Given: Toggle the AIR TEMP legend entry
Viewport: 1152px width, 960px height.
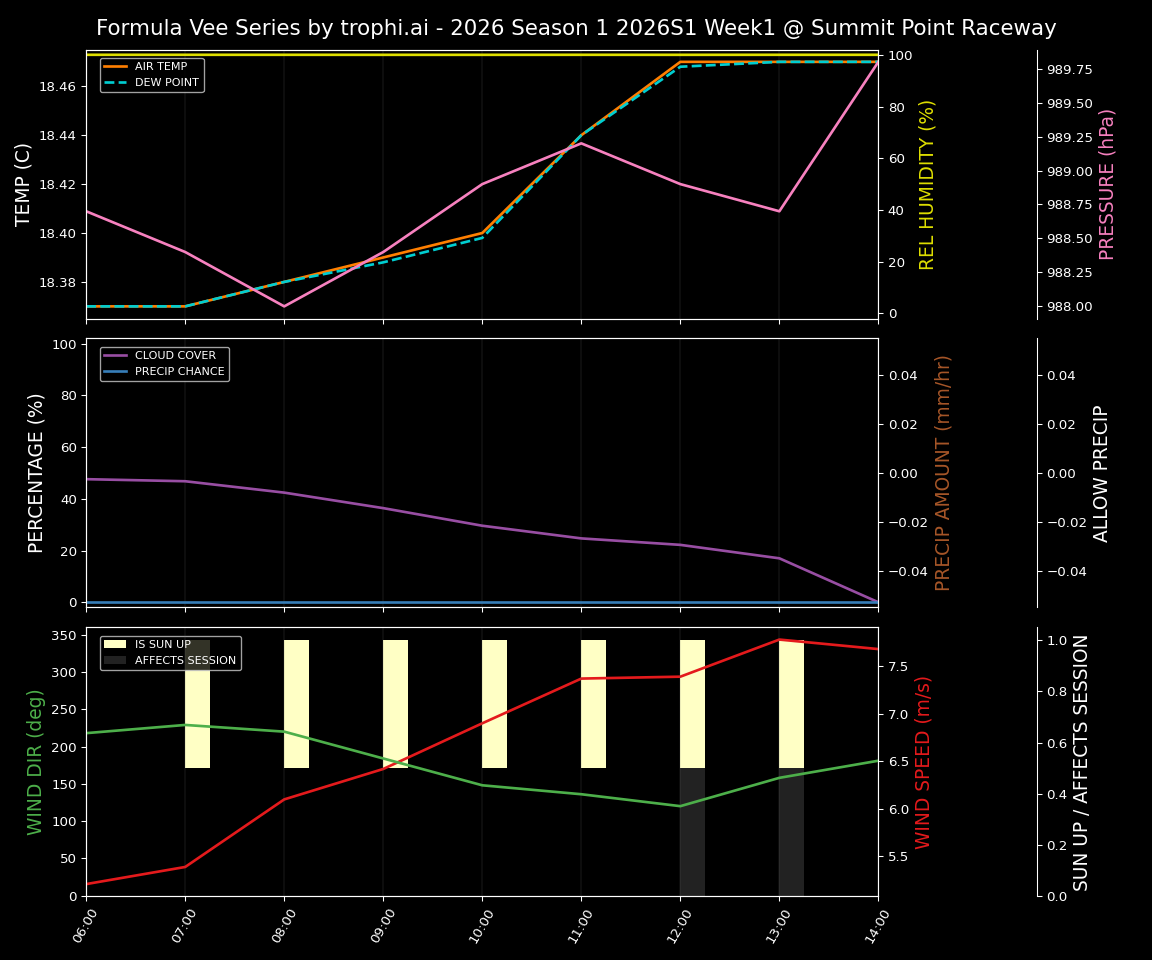Looking at the screenshot, I should pyautogui.click(x=156, y=66).
